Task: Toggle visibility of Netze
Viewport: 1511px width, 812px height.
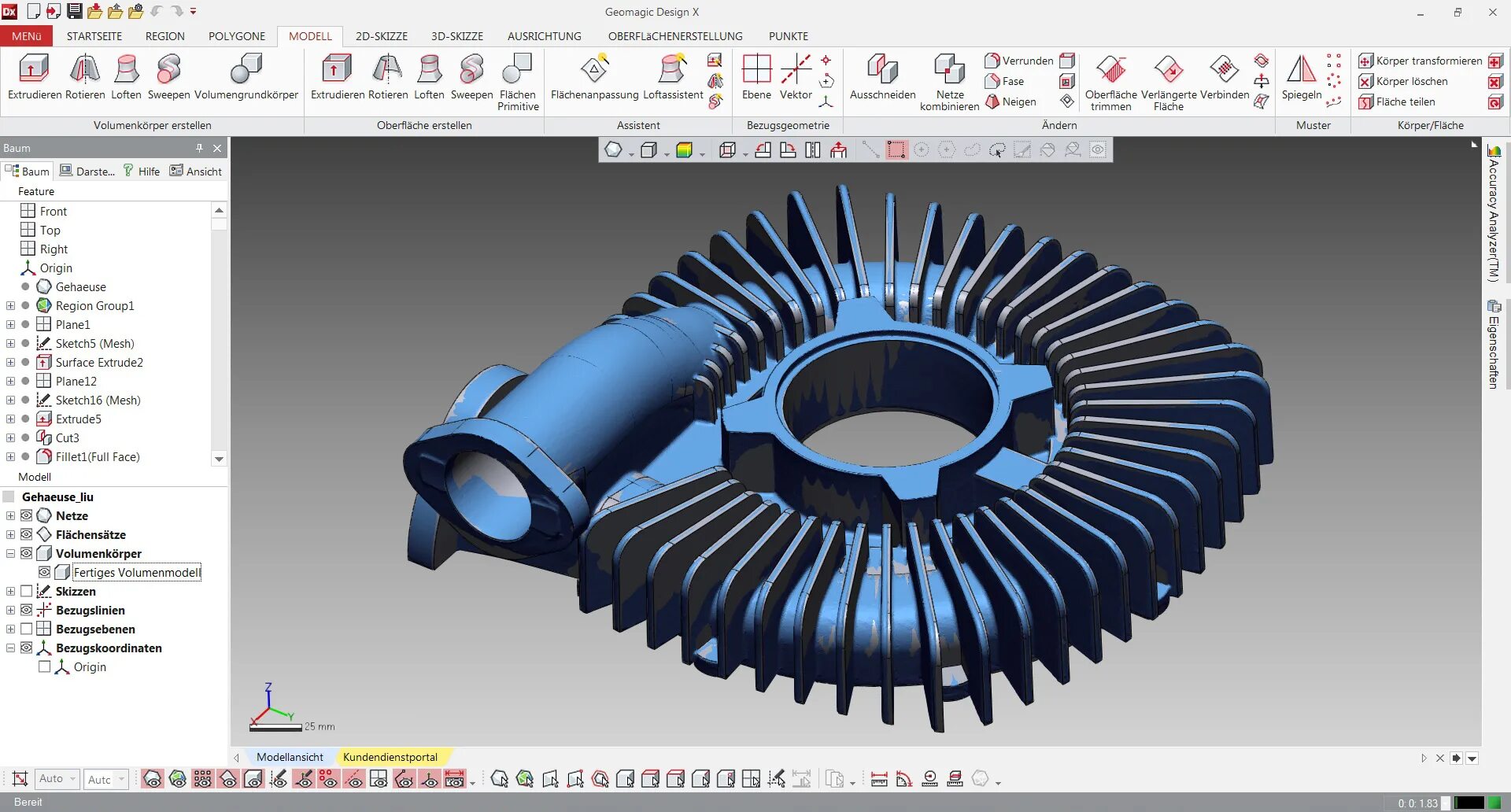Action: [26, 516]
